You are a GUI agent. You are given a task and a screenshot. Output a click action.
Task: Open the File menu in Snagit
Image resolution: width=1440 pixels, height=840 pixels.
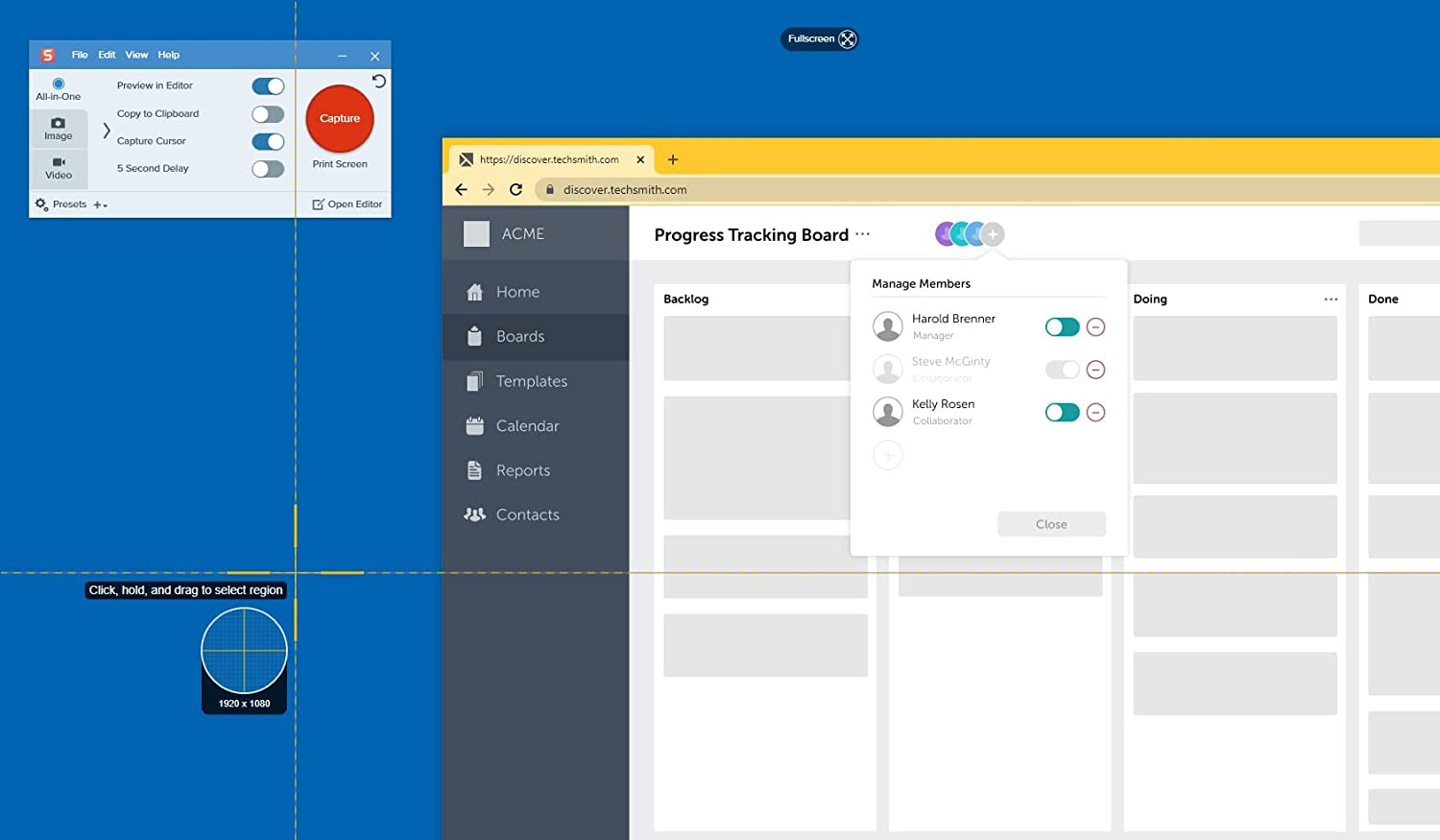80,55
